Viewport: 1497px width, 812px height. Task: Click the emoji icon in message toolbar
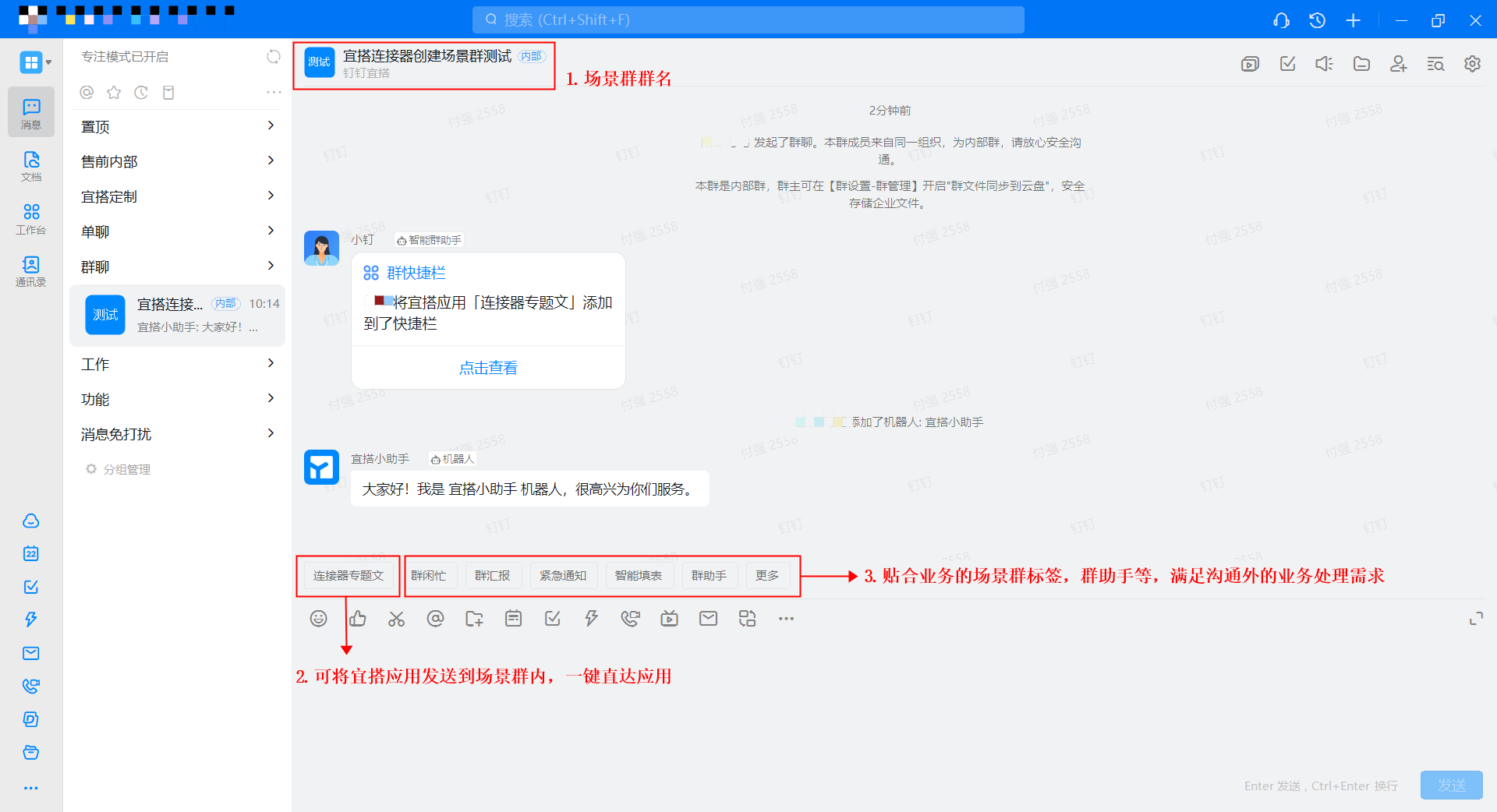point(318,619)
